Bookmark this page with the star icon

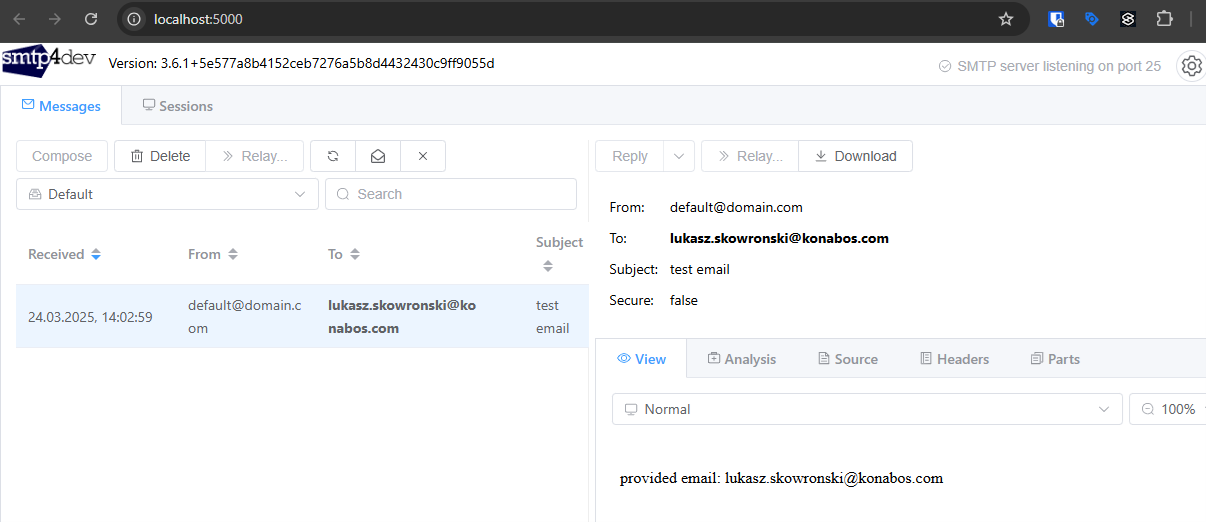coord(1006,19)
